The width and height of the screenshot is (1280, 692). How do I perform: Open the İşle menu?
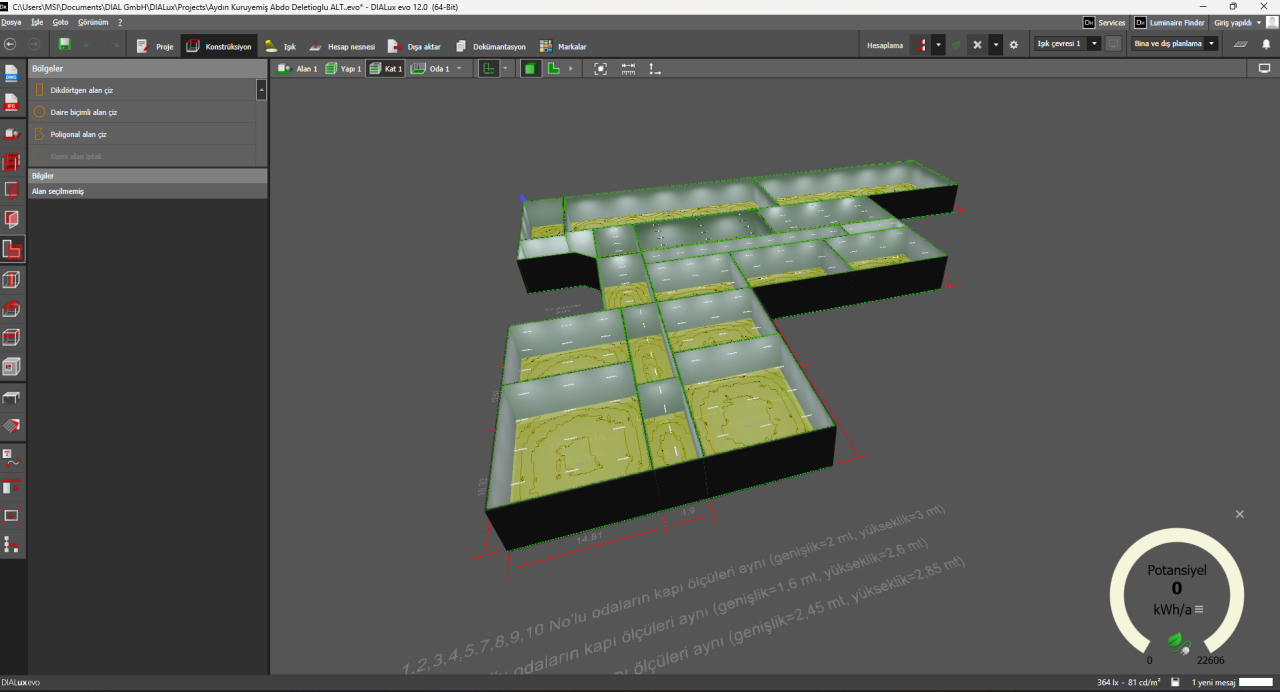[x=38, y=22]
